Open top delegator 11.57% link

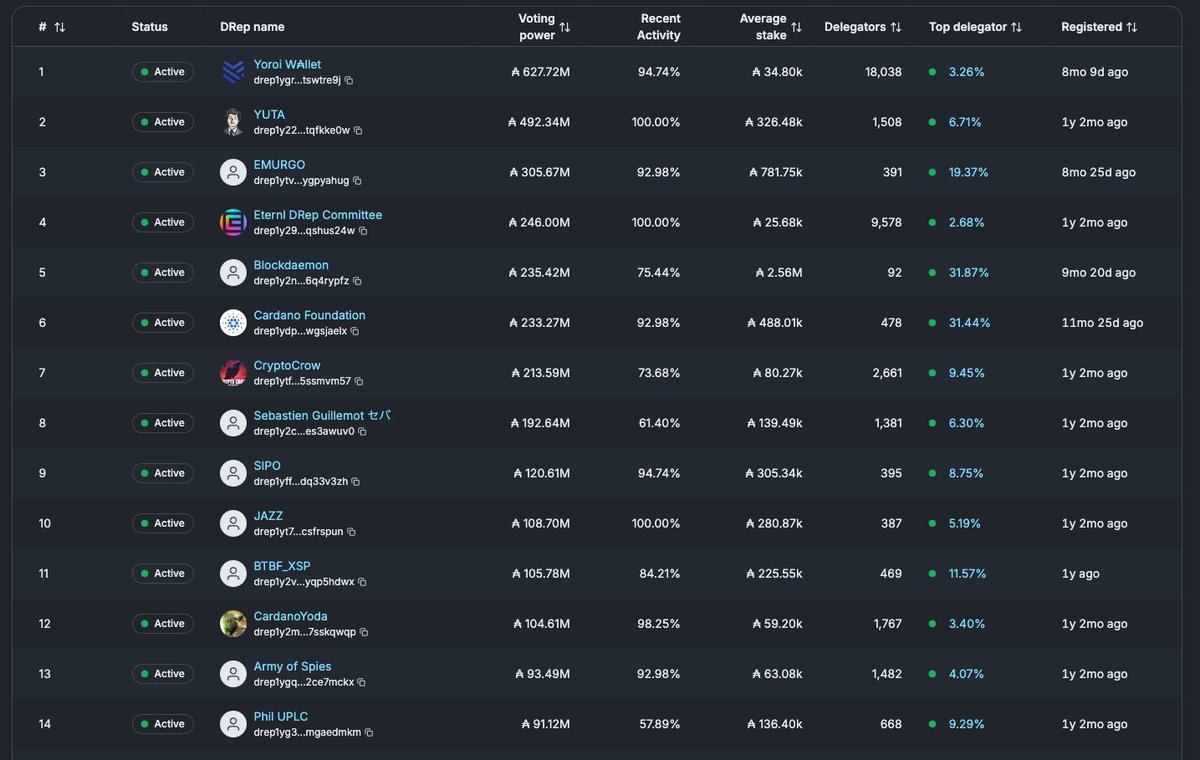coord(967,574)
